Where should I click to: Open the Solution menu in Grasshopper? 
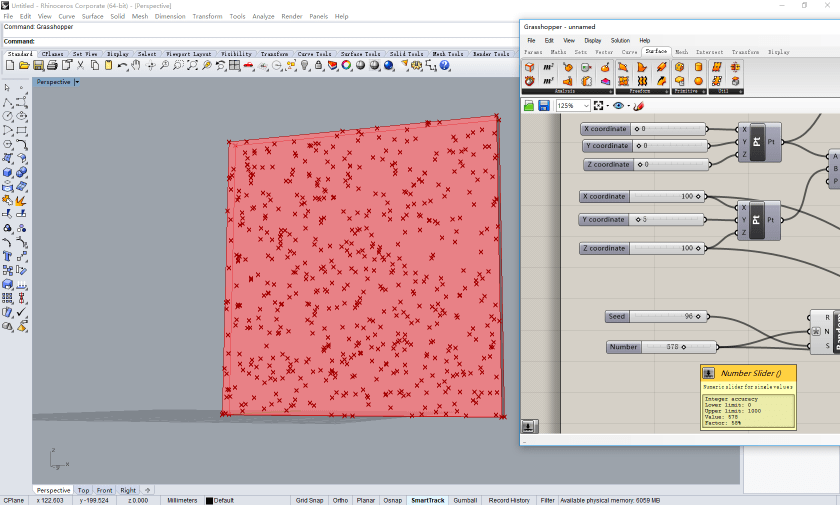pyautogui.click(x=620, y=40)
